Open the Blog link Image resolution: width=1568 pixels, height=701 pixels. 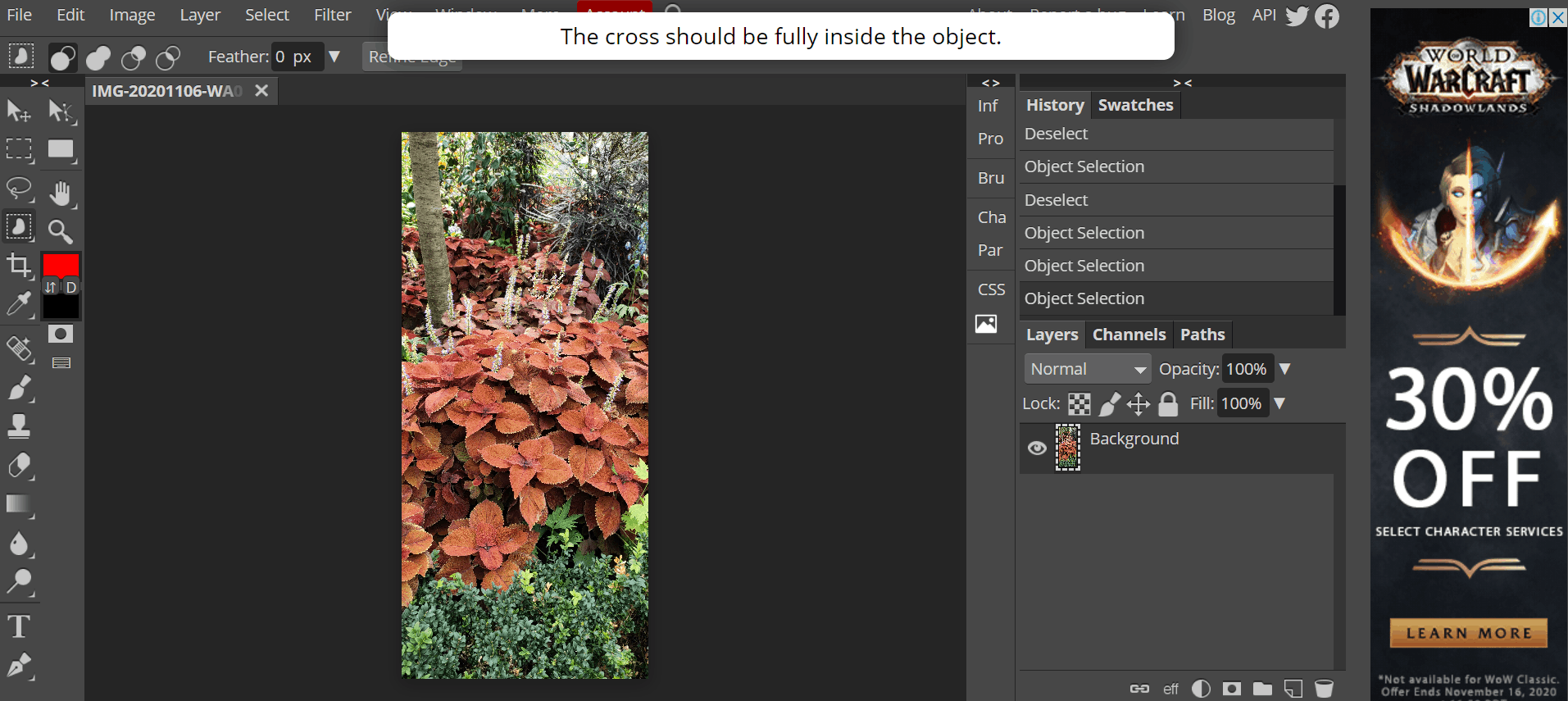(x=1218, y=15)
